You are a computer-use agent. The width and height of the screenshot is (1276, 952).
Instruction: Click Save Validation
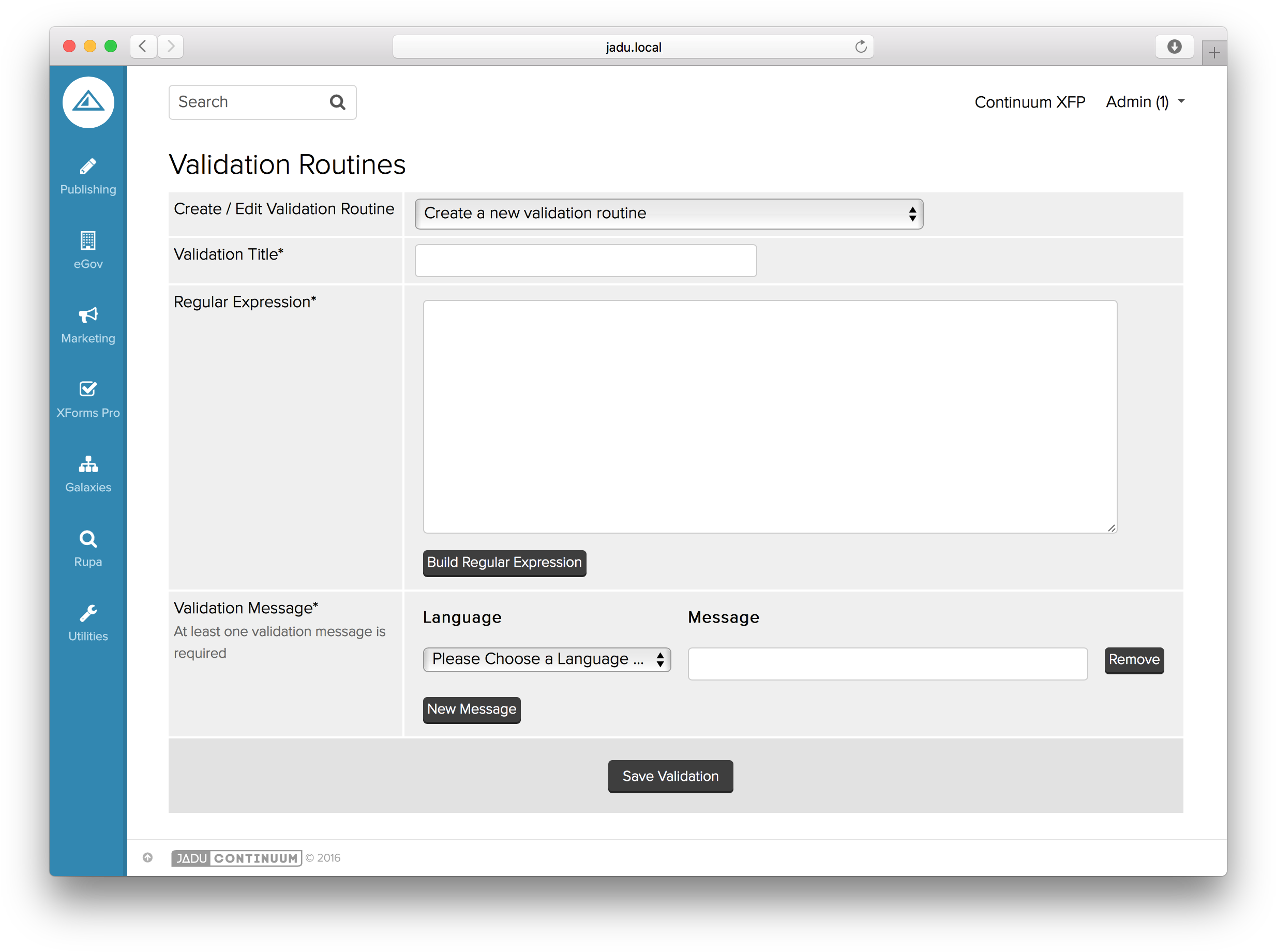click(670, 776)
